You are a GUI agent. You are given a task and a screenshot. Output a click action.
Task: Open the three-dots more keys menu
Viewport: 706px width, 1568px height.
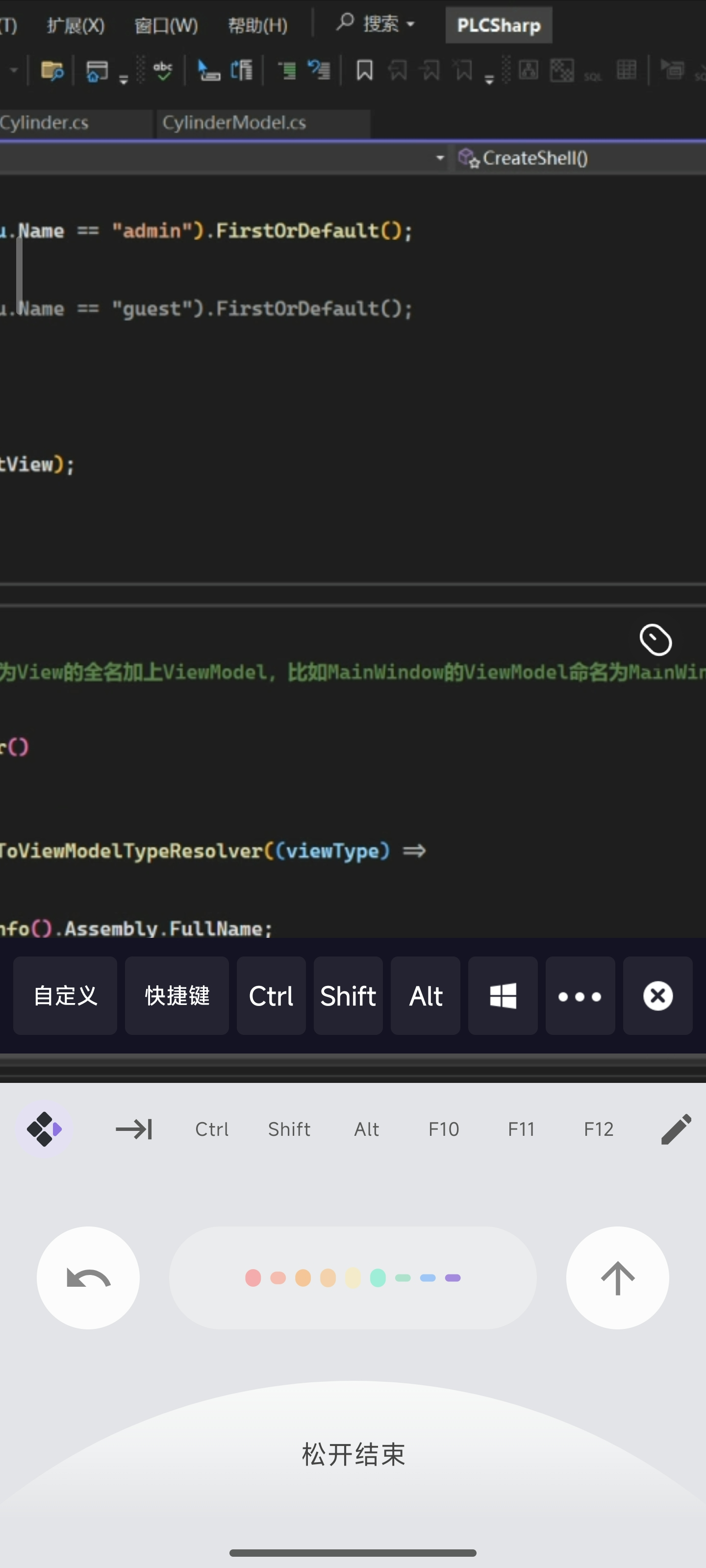pyautogui.click(x=580, y=996)
